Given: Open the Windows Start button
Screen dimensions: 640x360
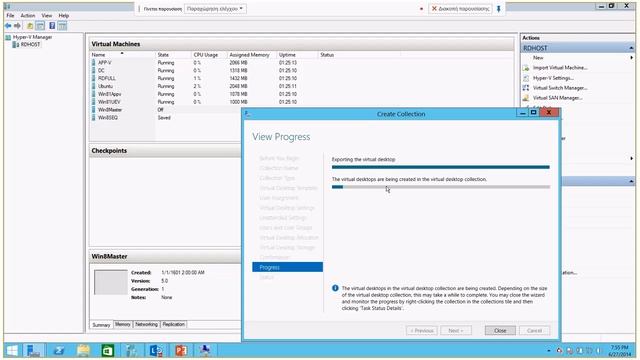Looking at the screenshot, I should (x=12, y=350).
